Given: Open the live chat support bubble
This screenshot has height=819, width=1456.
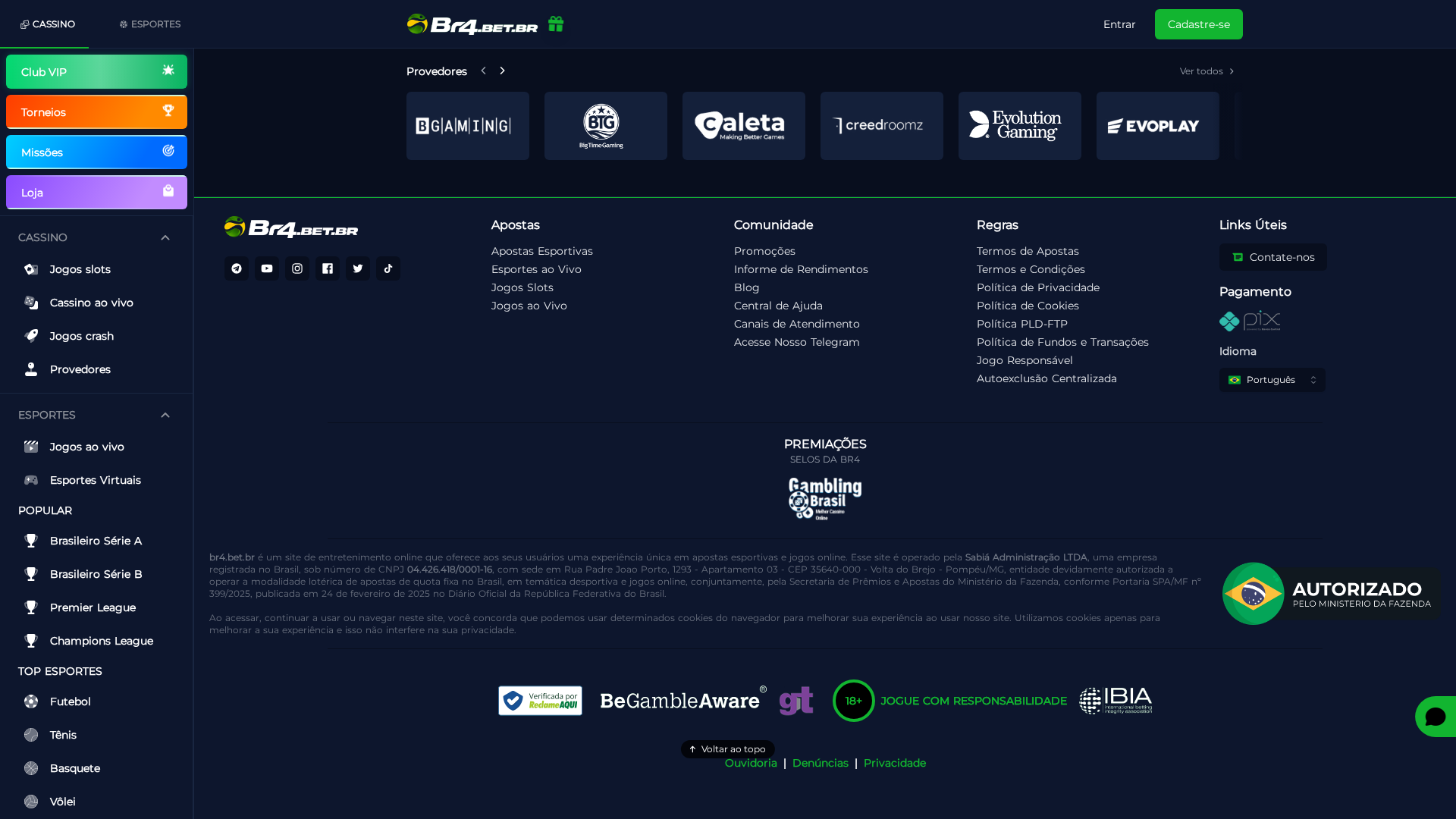Looking at the screenshot, I should 1436,717.
